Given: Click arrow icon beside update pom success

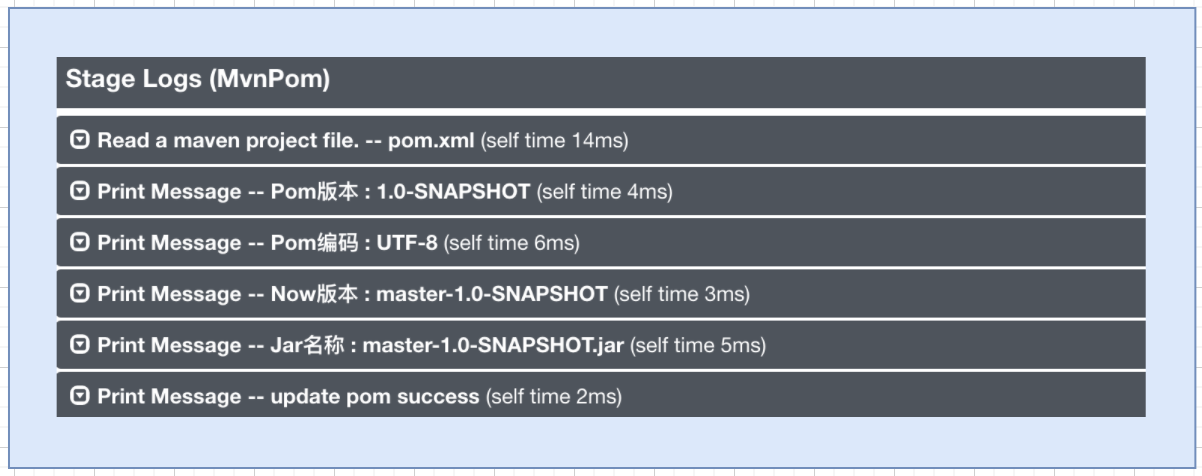Looking at the screenshot, I should [80, 397].
